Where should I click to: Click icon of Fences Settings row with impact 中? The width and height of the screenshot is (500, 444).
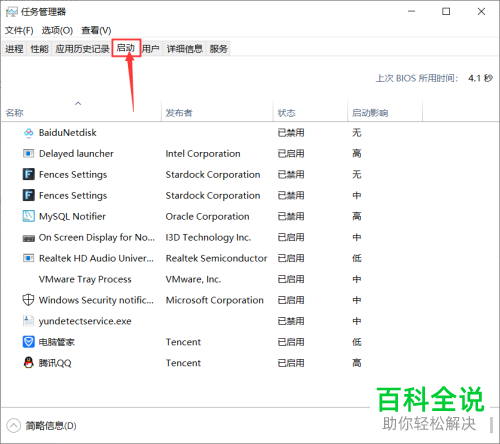click(x=28, y=195)
